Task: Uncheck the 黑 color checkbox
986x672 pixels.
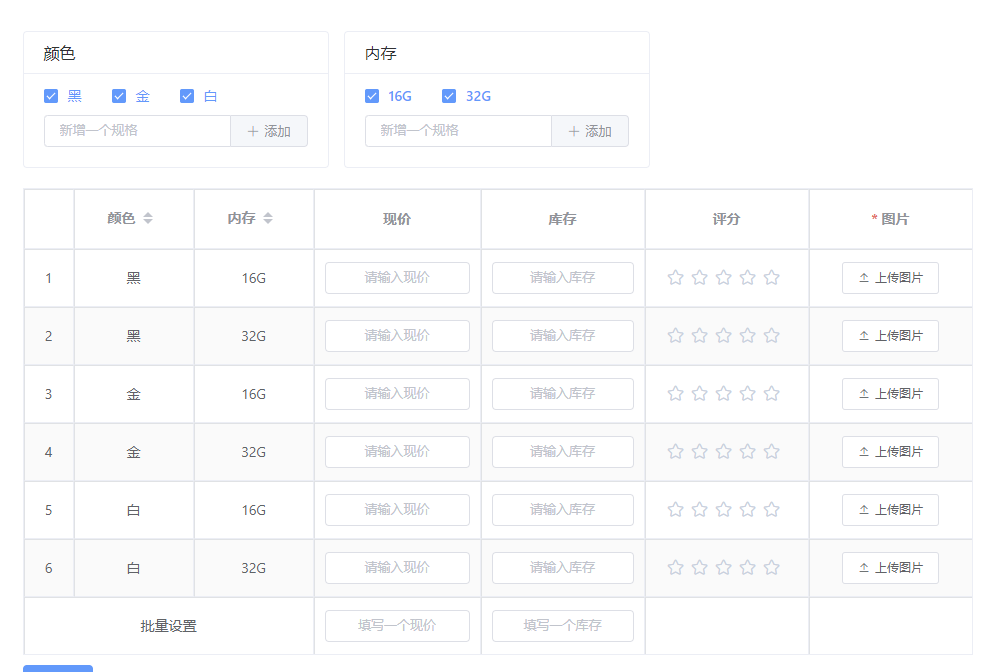Action: 51,96
